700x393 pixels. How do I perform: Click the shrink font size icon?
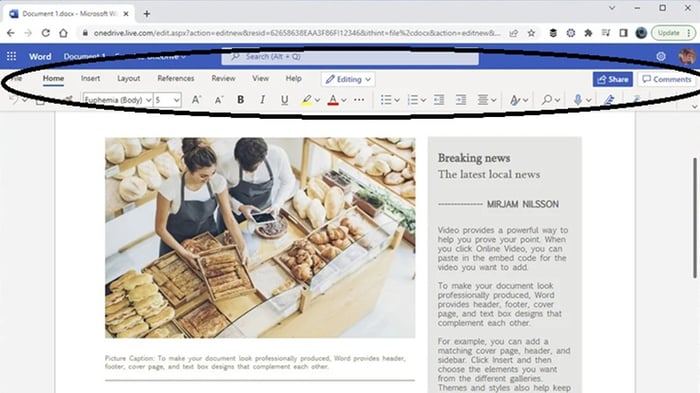pos(218,100)
